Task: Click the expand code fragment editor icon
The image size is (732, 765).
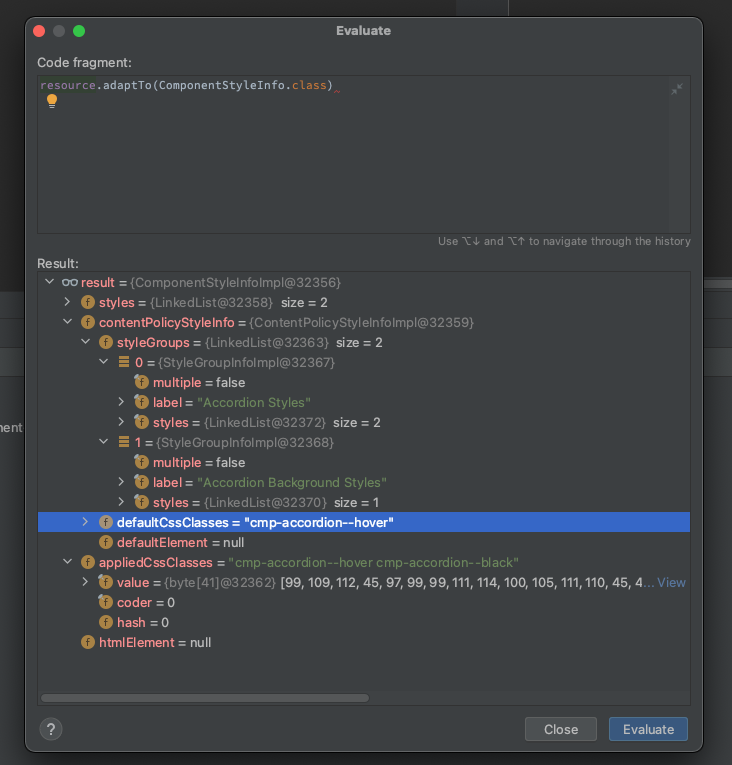Action: (677, 89)
